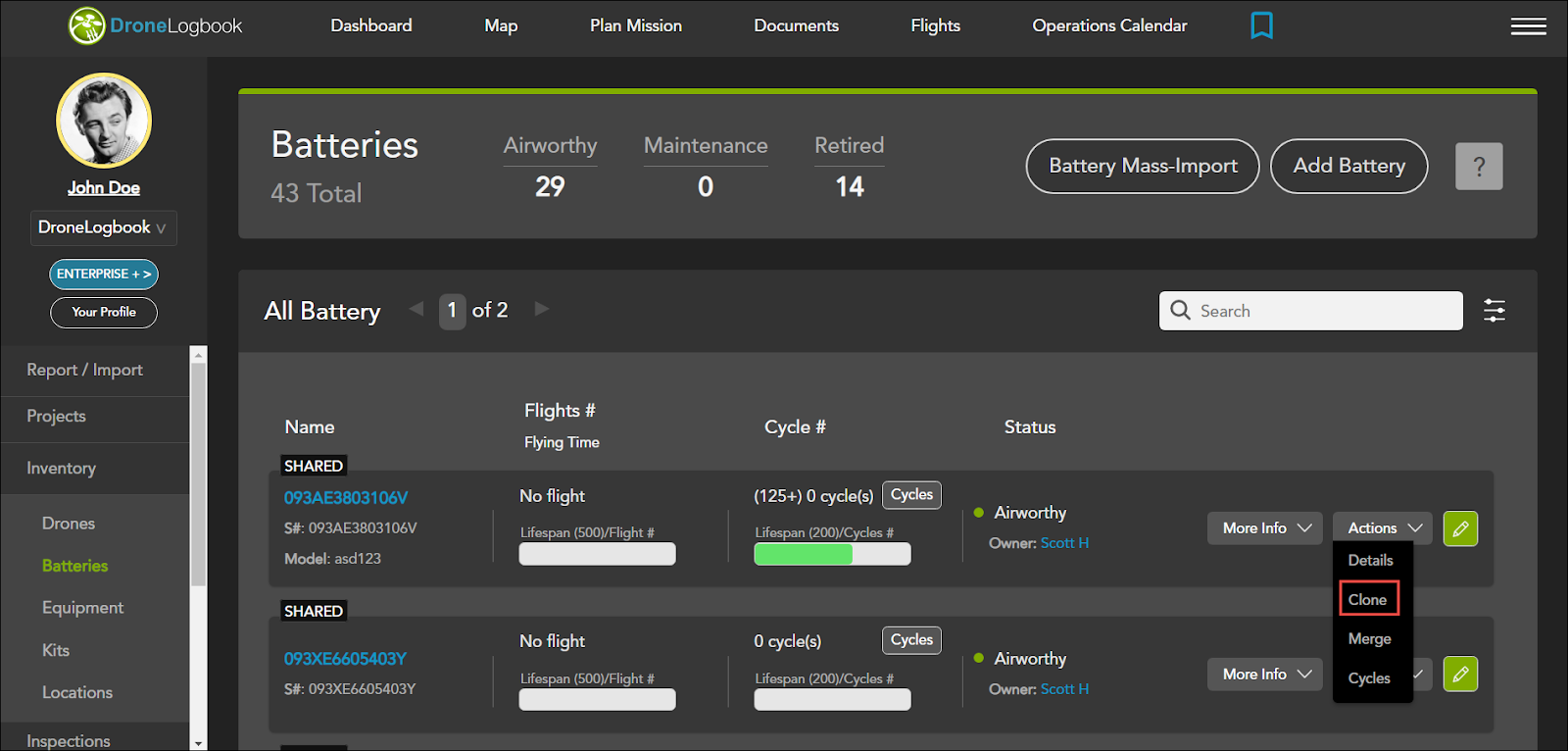Select Cycles in Actions dropdown menu
This screenshot has height=751, width=1568.
1369,677
